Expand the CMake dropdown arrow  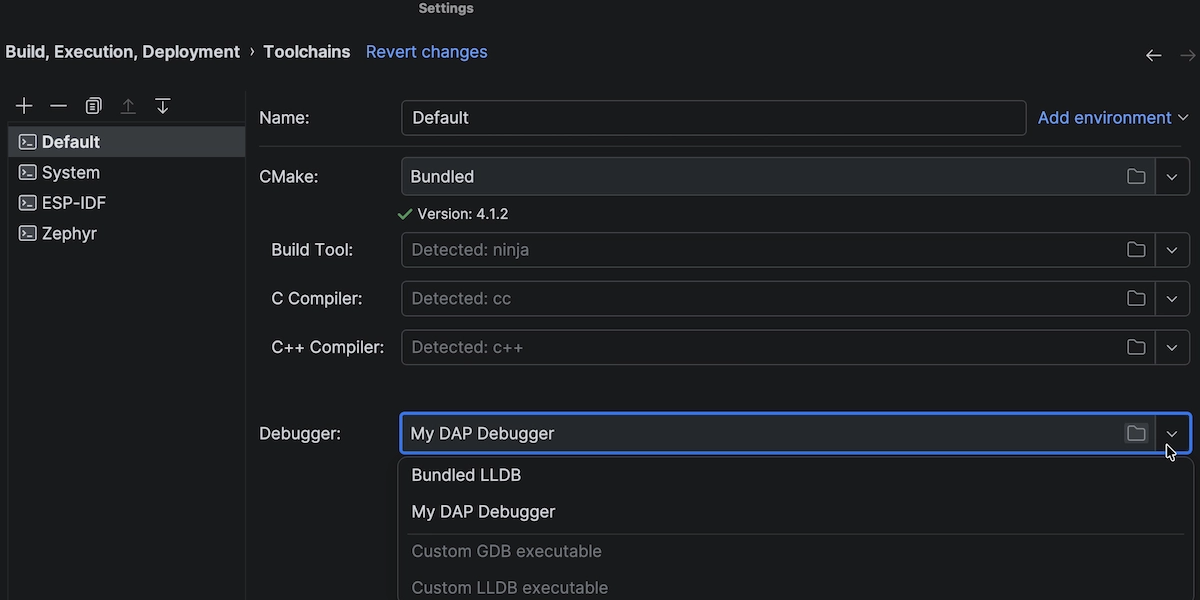coord(1172,177)
